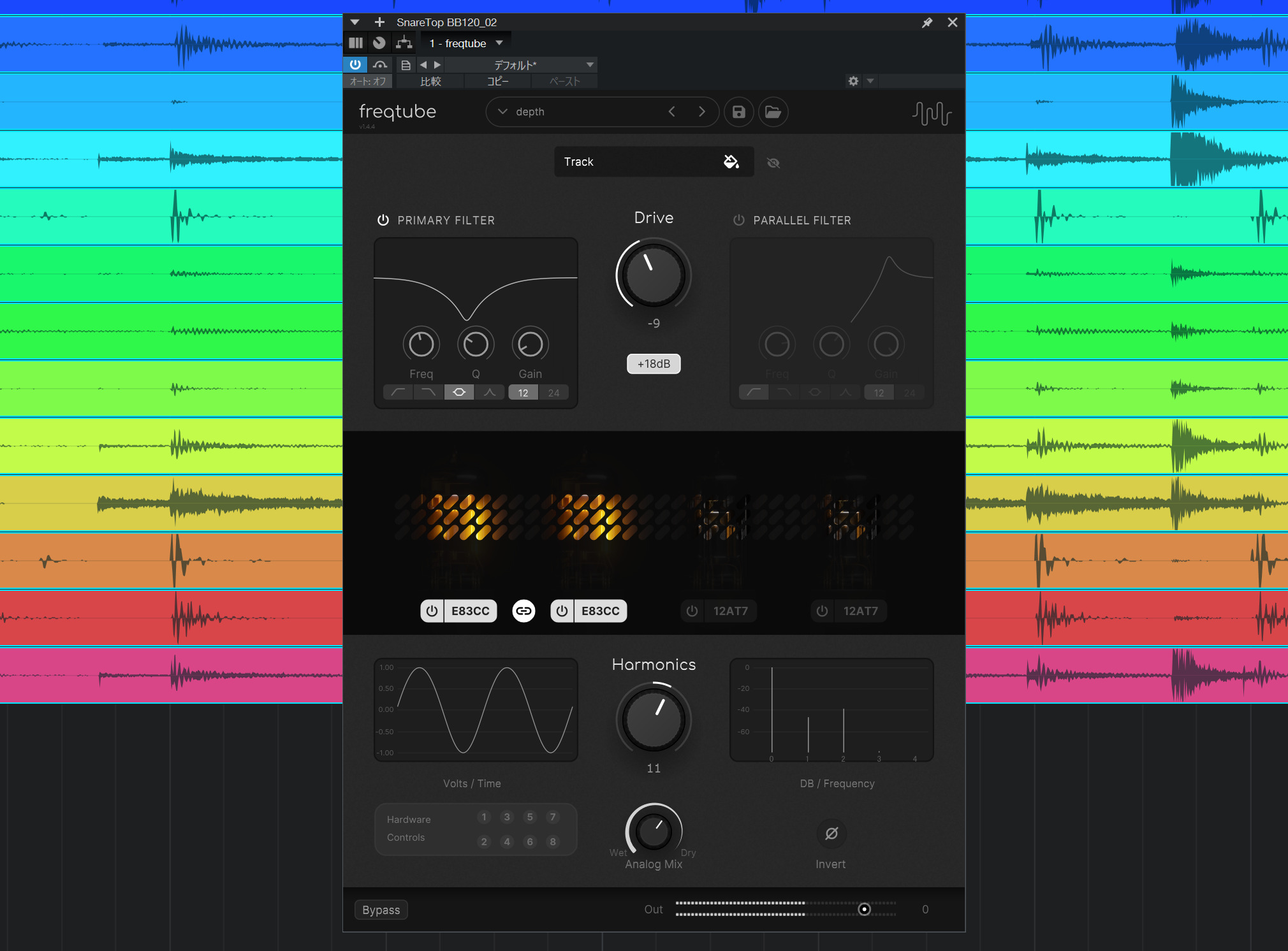
Task: Toggle power for the first E83CC tube
Action: tap(432, 611)
